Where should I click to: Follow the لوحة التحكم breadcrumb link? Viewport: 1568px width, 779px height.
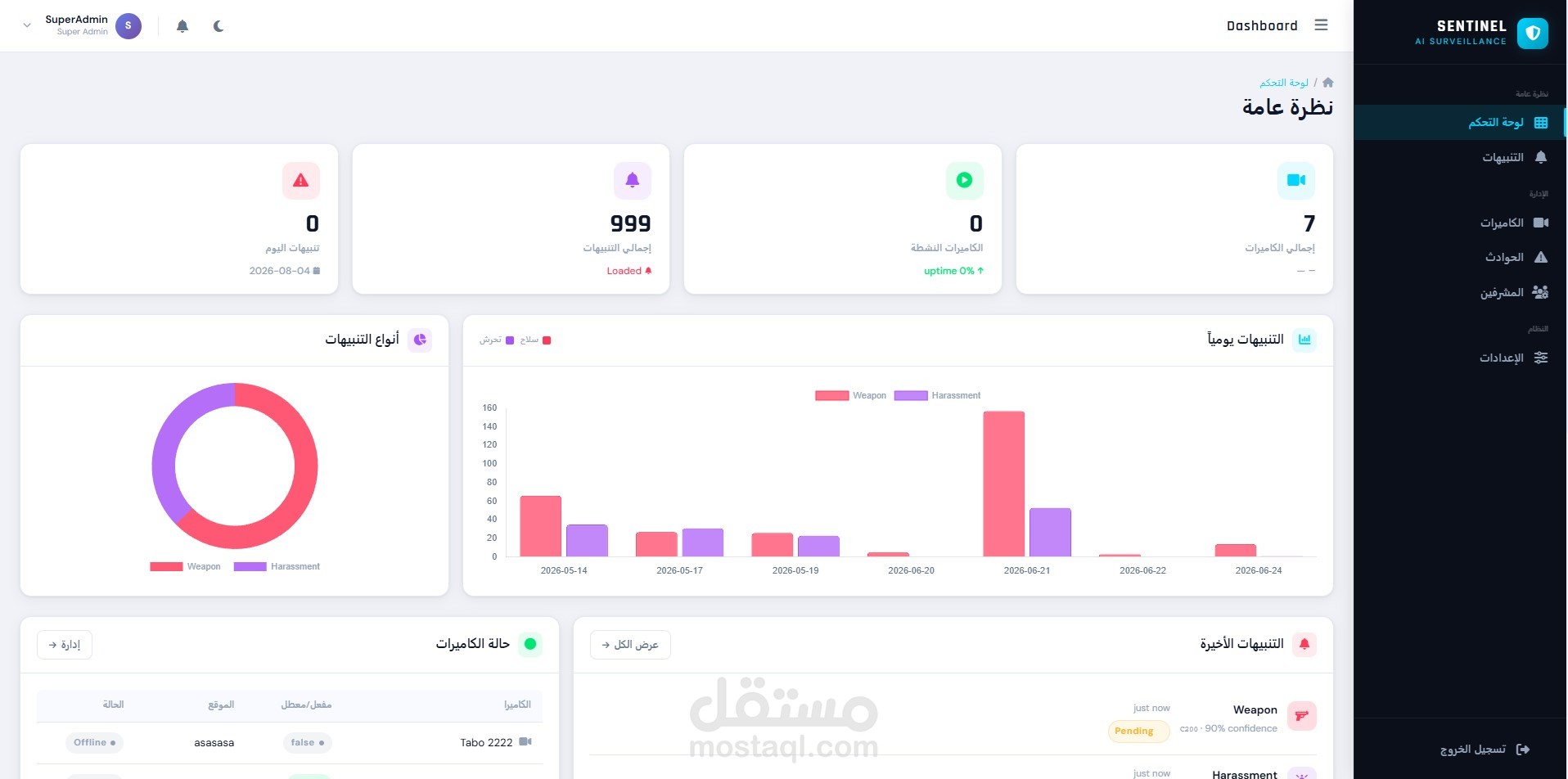tap(1284, 83)
